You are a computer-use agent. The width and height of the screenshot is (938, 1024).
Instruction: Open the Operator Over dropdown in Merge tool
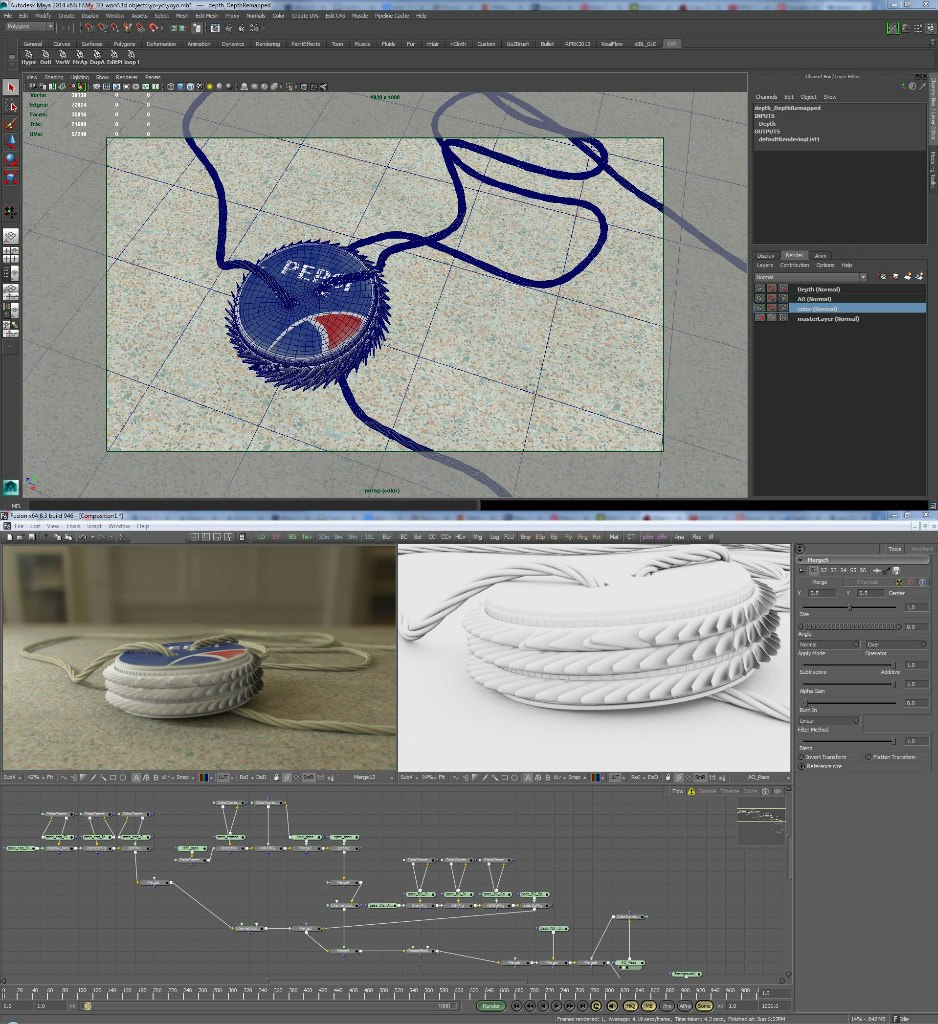tap(896, 645)
